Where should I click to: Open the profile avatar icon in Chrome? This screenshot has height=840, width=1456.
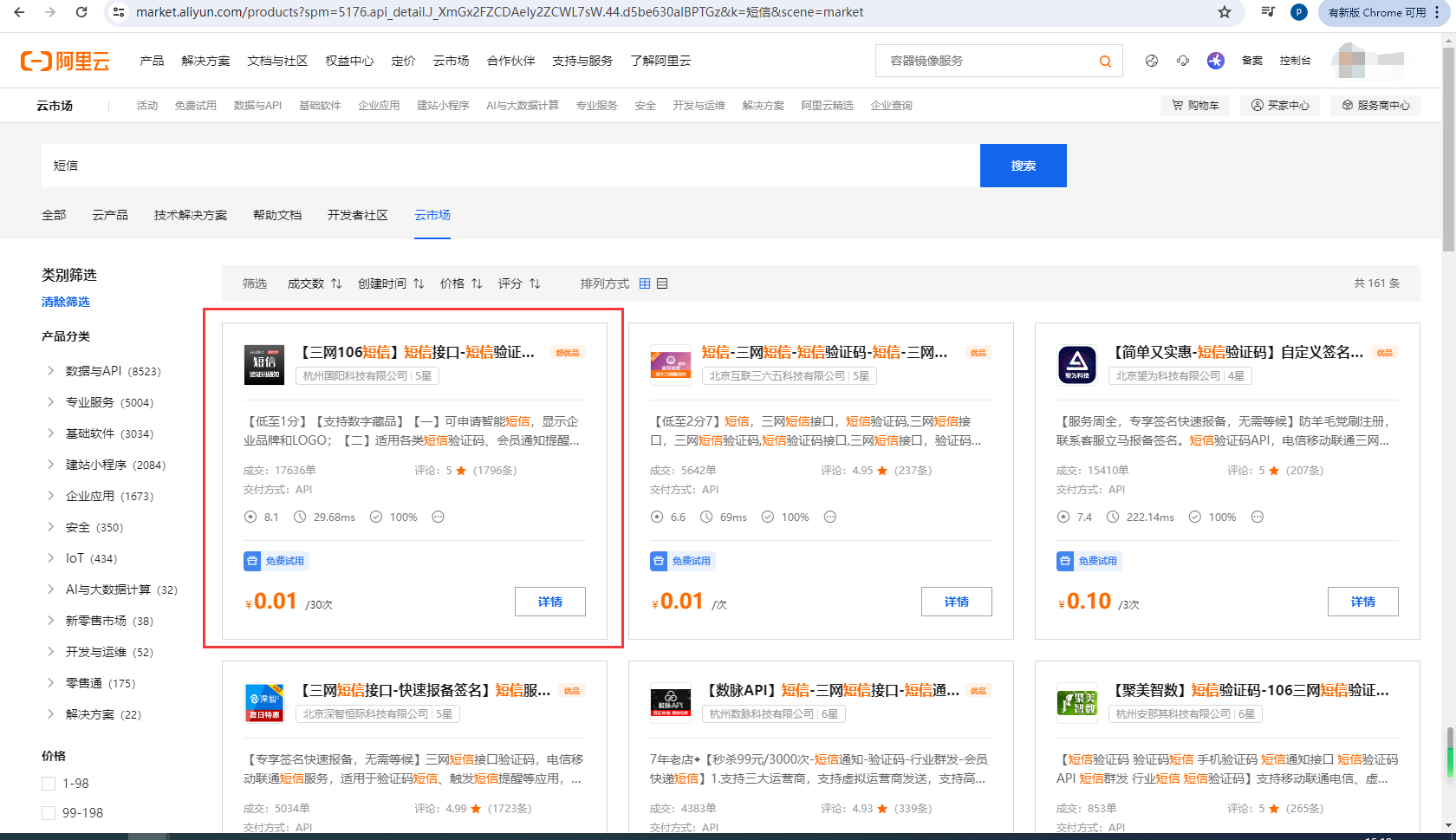[x=1298, y=12]
